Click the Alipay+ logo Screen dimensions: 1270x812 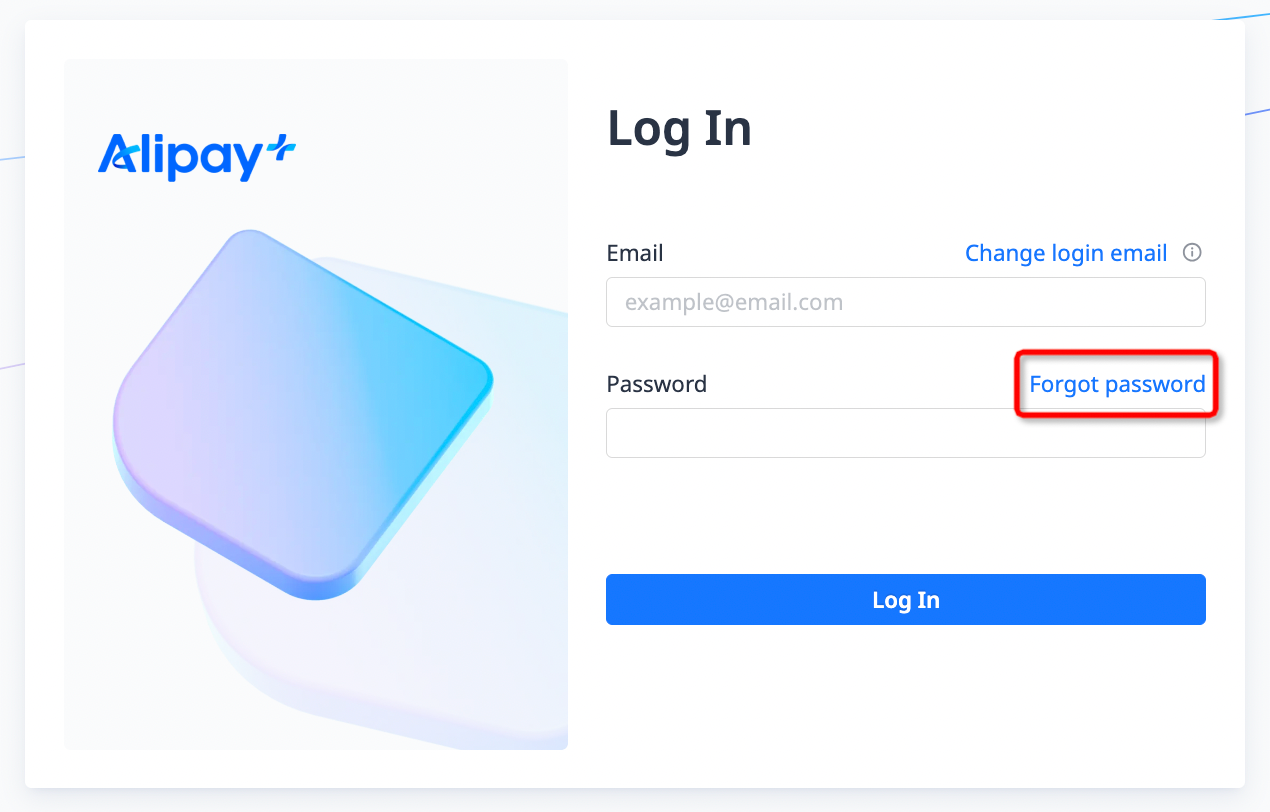point(196,158)
